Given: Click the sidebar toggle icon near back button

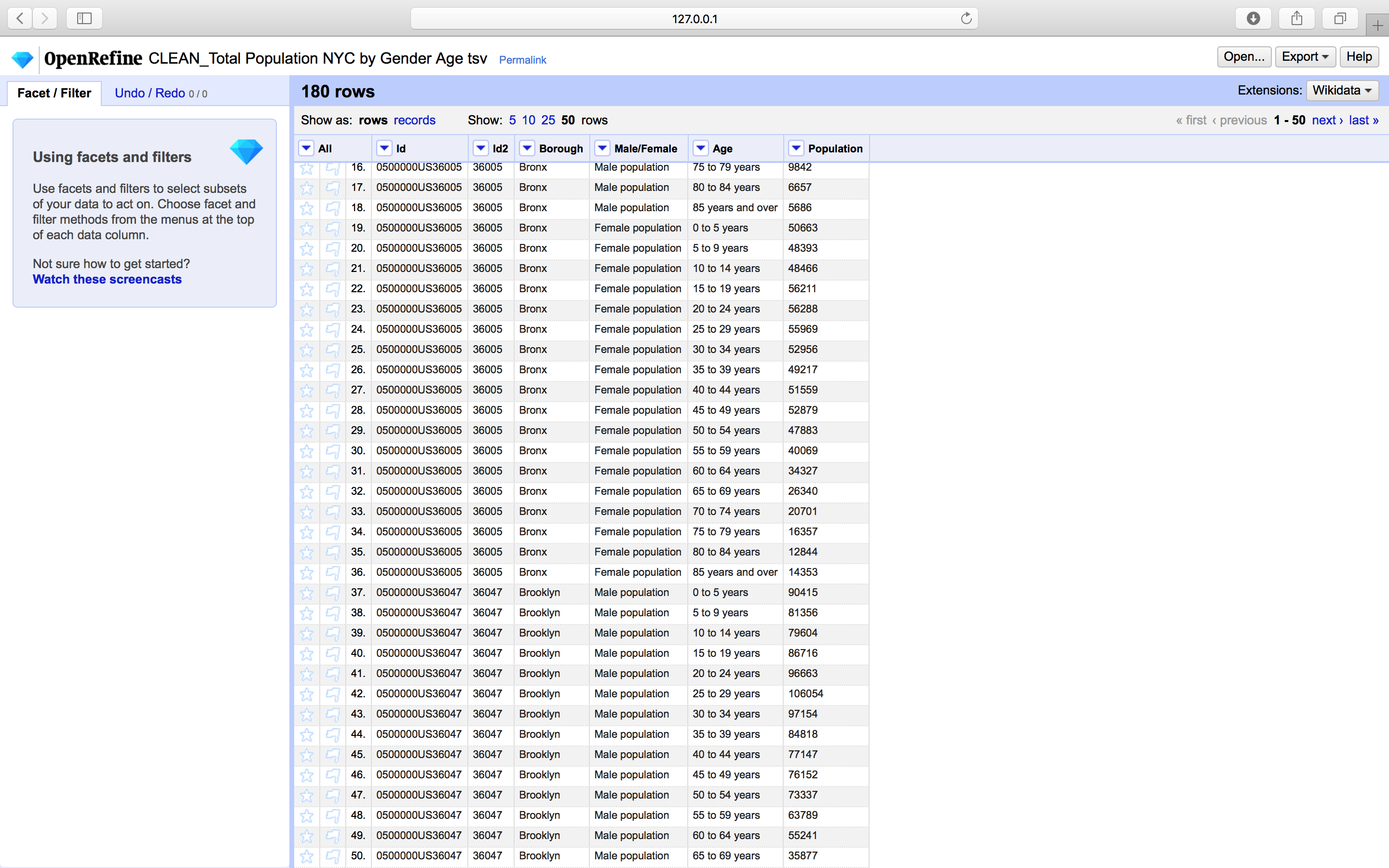Looking at the screenshot, I should coord(84,18).
